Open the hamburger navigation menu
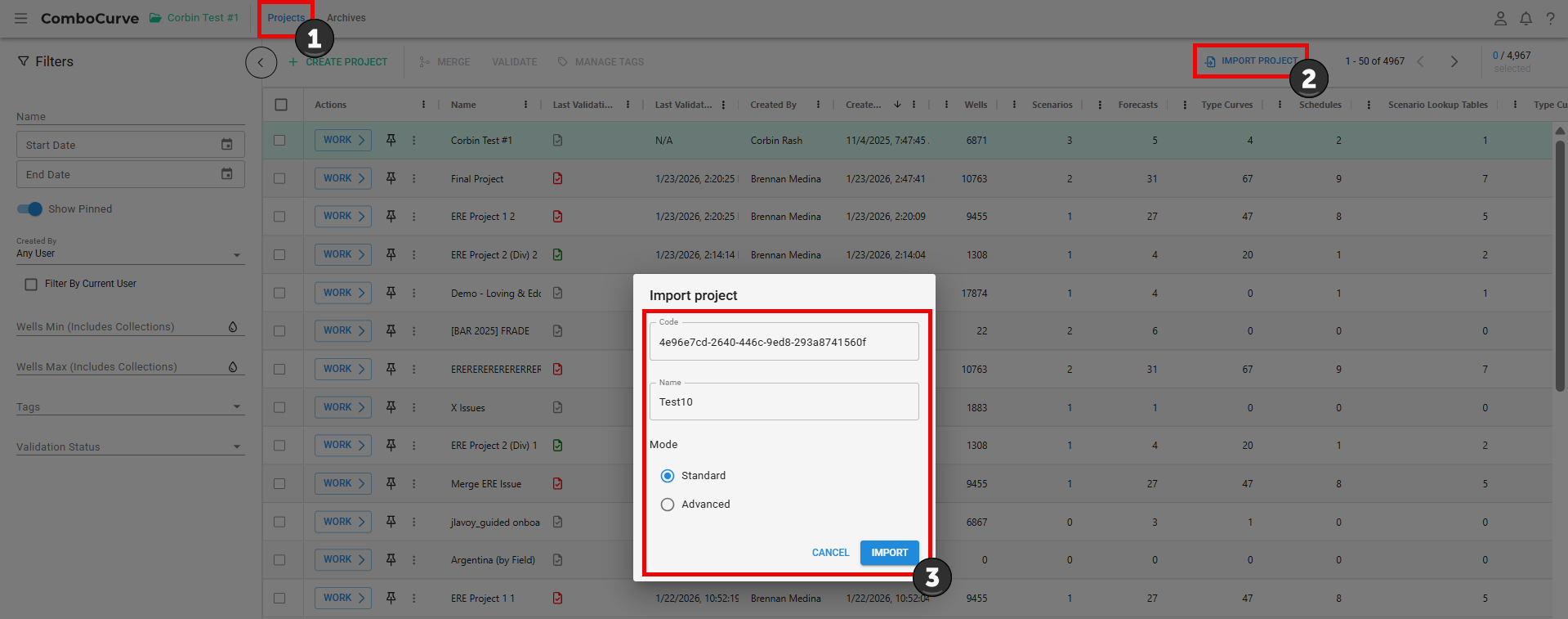Viewport: 1568px width, 619px height. click(x=21, y=18)
